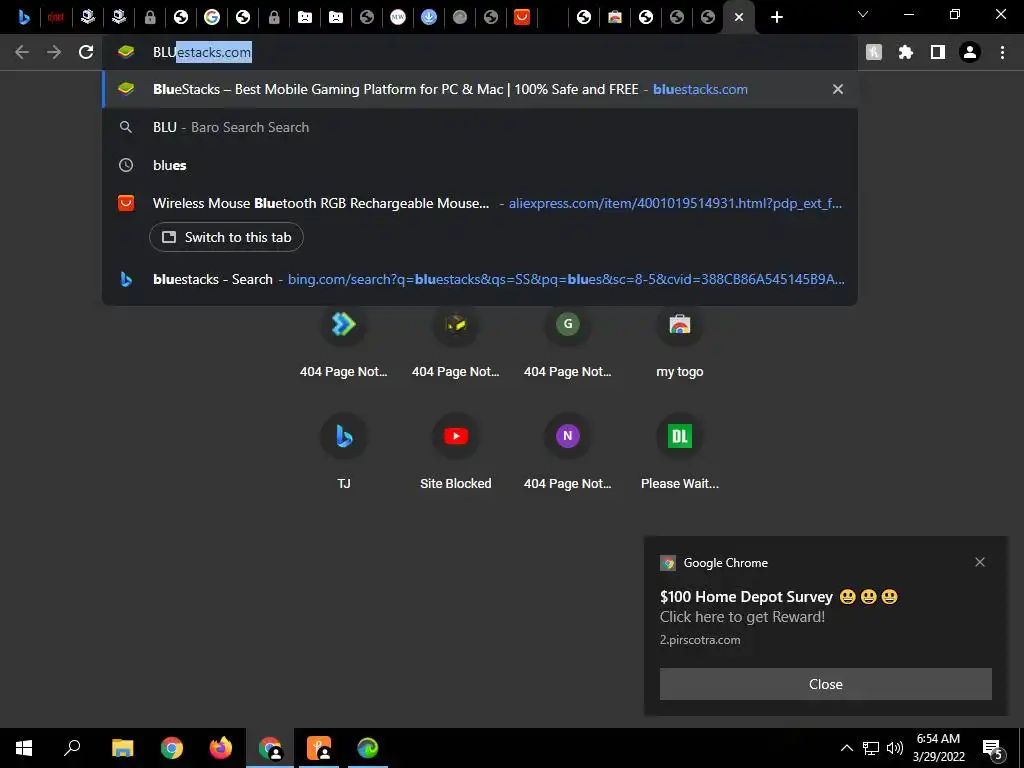Click the 'Close' button in notification

pyautogui.click(x=825, y=684)
